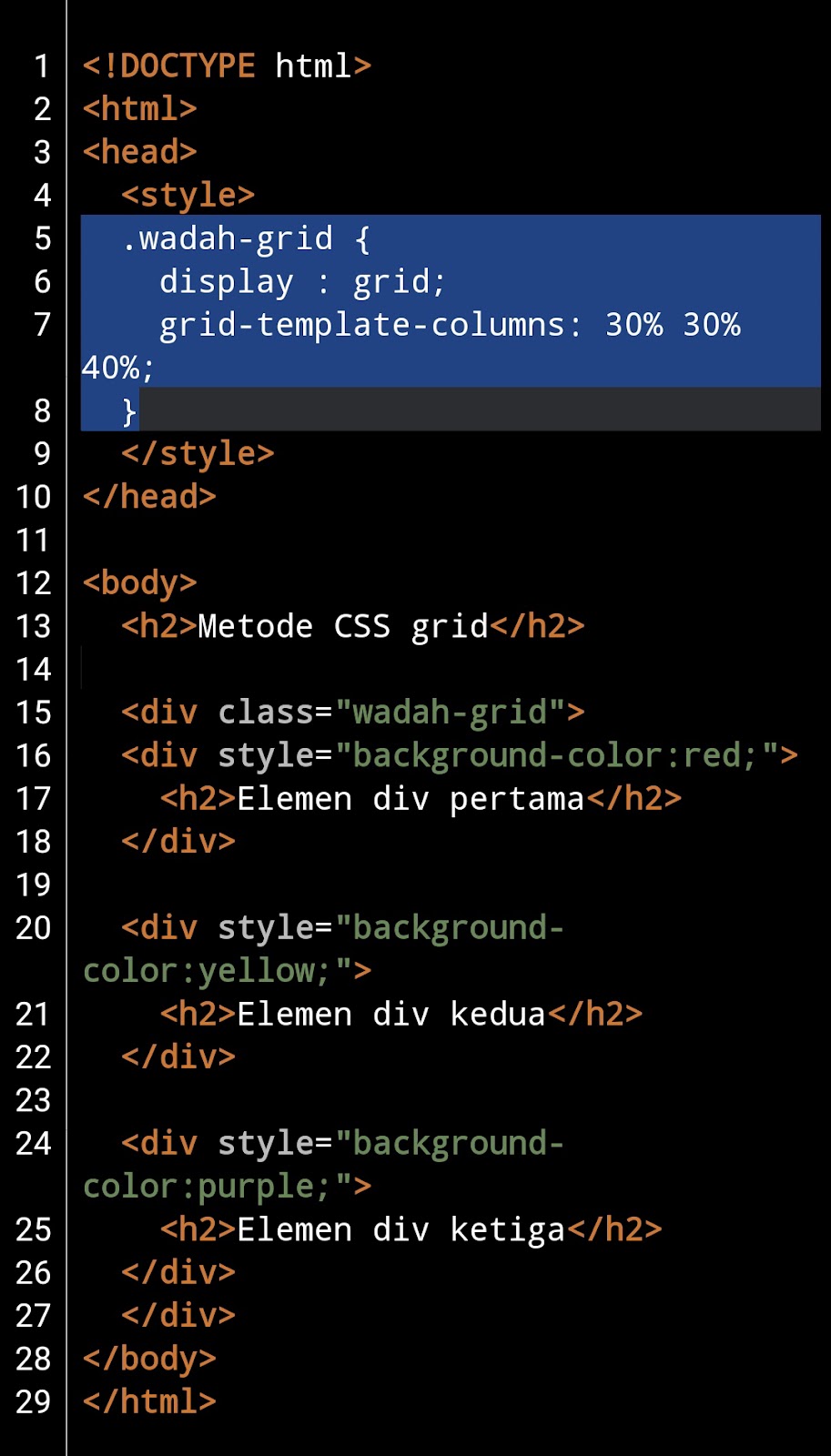Viewport: 831px width, 1456px height.
Task: Click the div style line 24 start
Action: point(343,1144)
